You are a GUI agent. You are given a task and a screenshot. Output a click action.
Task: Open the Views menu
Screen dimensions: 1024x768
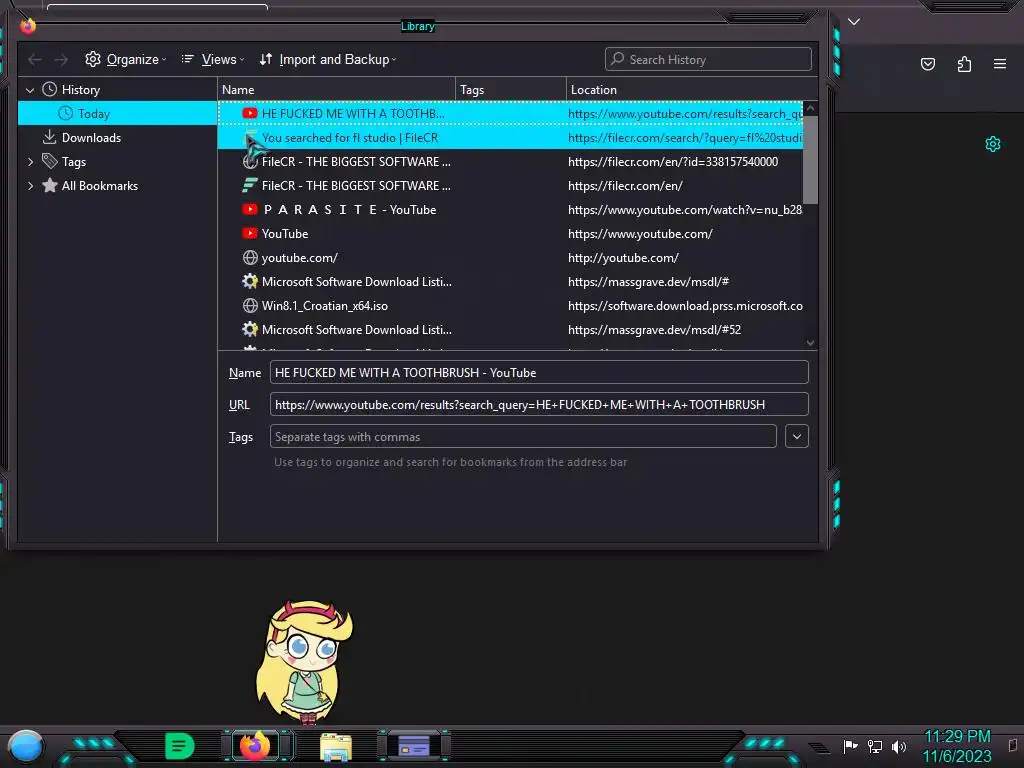coord(213,59)
